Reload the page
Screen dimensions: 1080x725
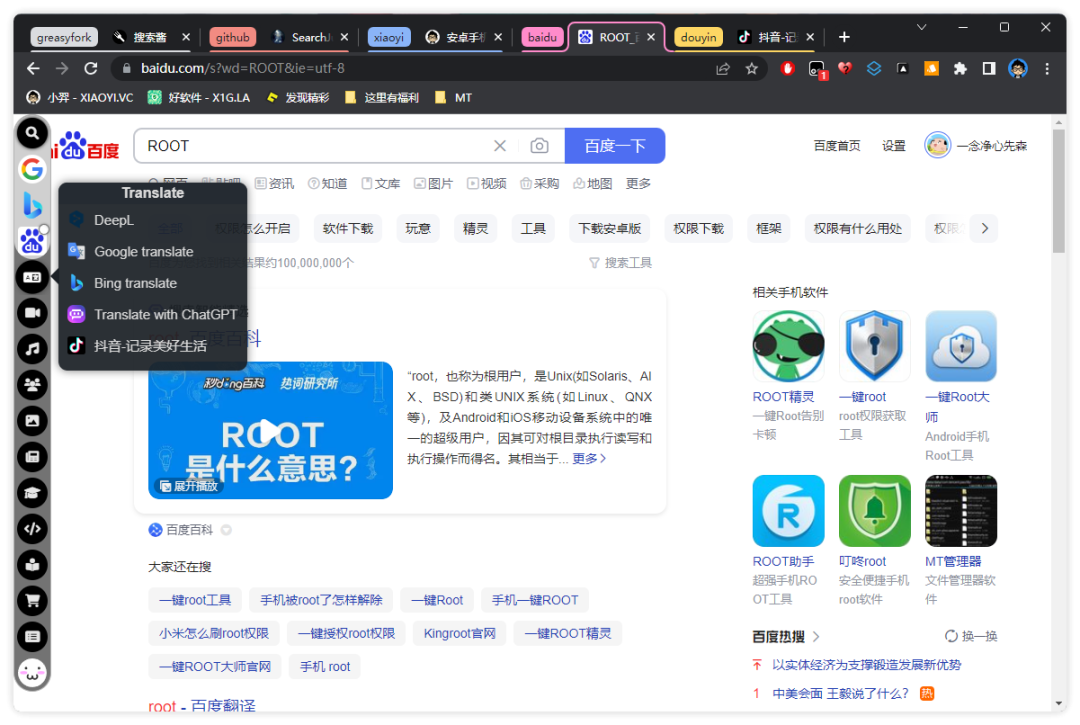pos(90,69)
